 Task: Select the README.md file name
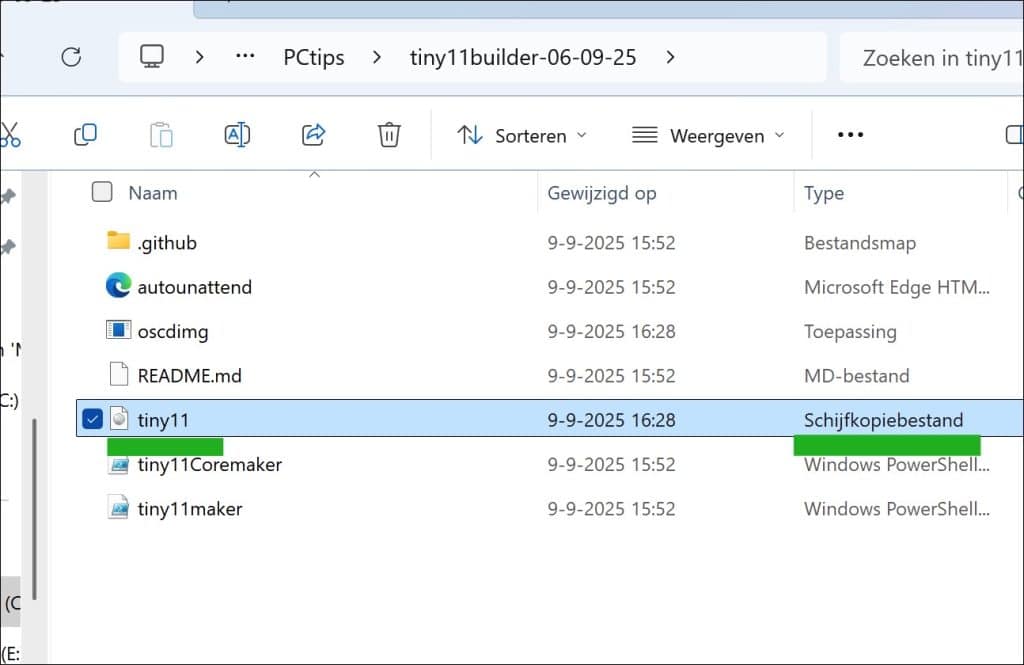[x=189, y=376]
